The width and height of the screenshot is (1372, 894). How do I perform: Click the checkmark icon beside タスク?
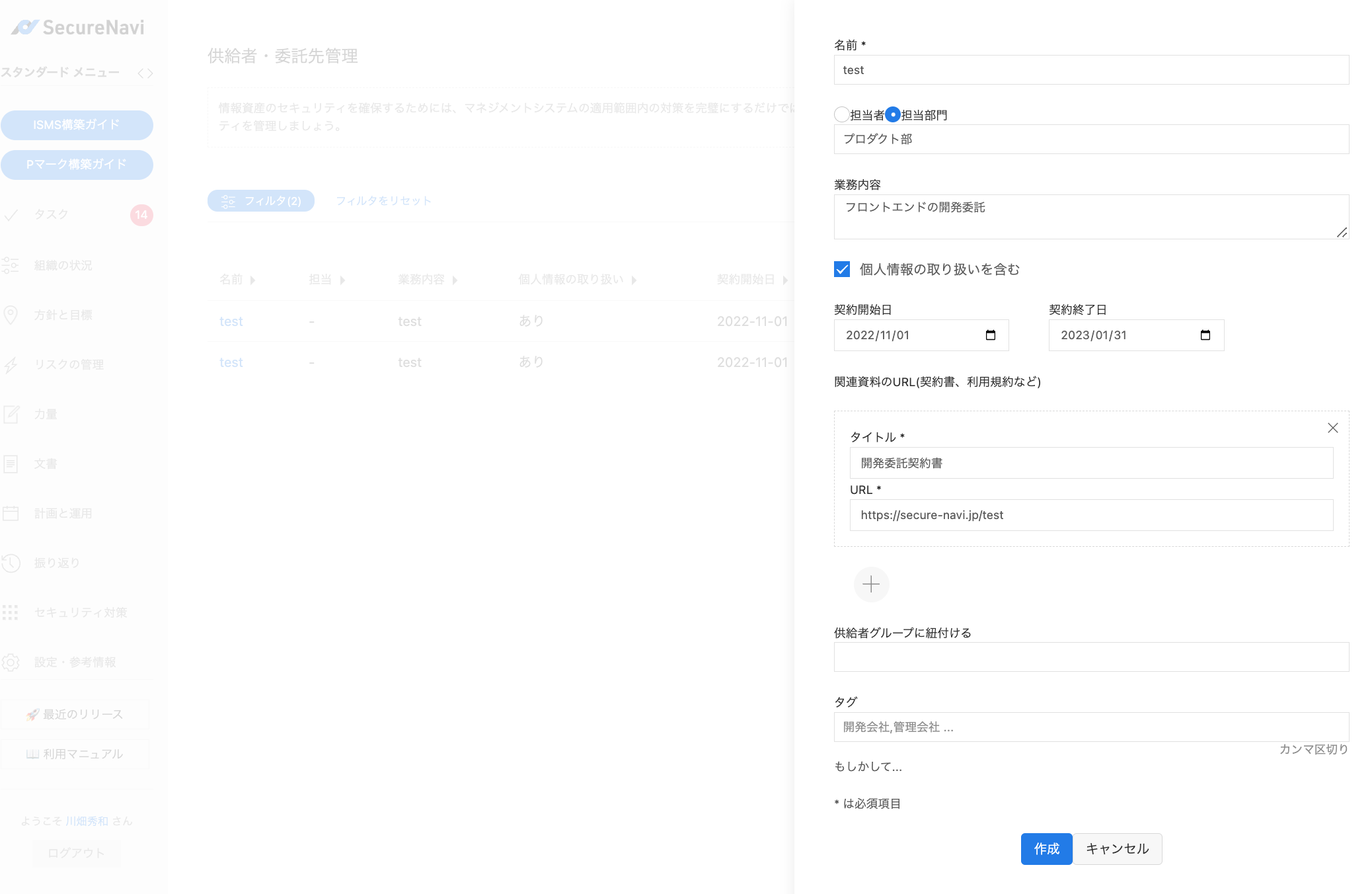pos(11,215)
